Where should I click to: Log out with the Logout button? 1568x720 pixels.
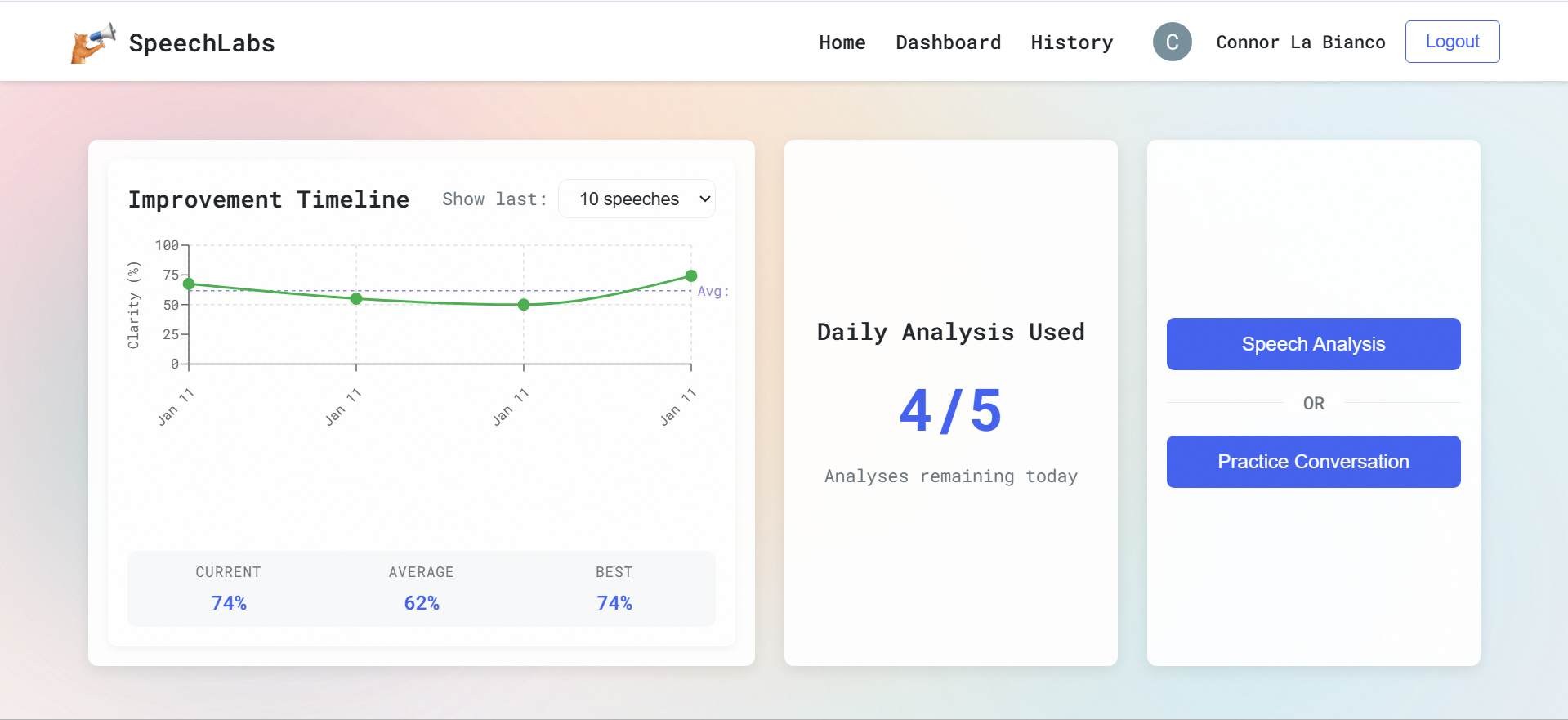[x=1453, y=42]
